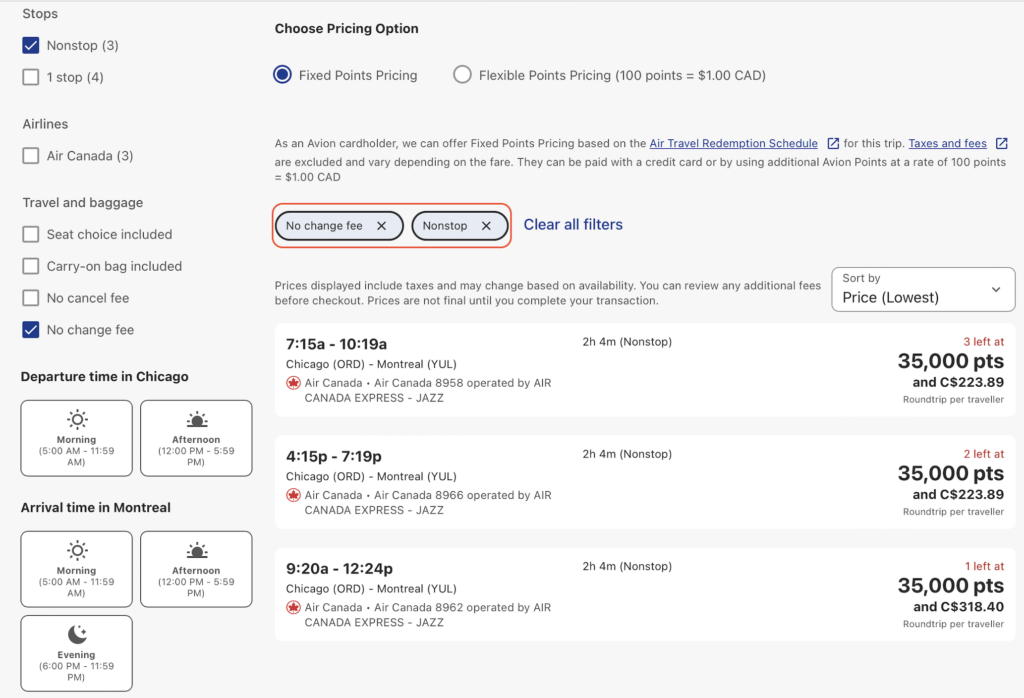Select Fixed Points Pricing radio button
This screenshot has height=698, width=1024.
coord(283,75)
